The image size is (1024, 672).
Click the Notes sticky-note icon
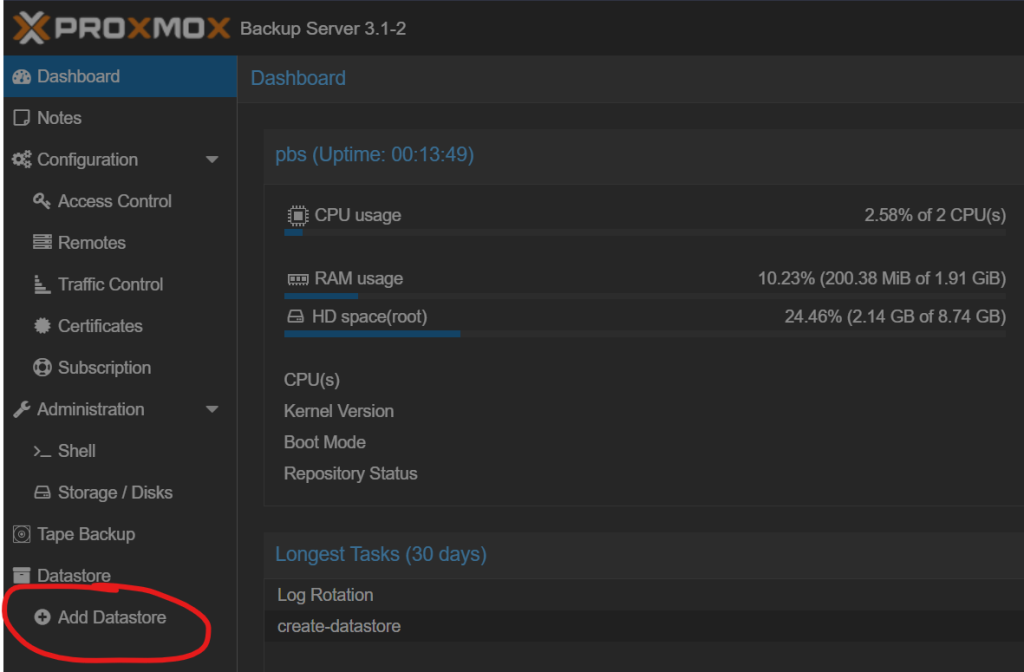click(22, 118)
